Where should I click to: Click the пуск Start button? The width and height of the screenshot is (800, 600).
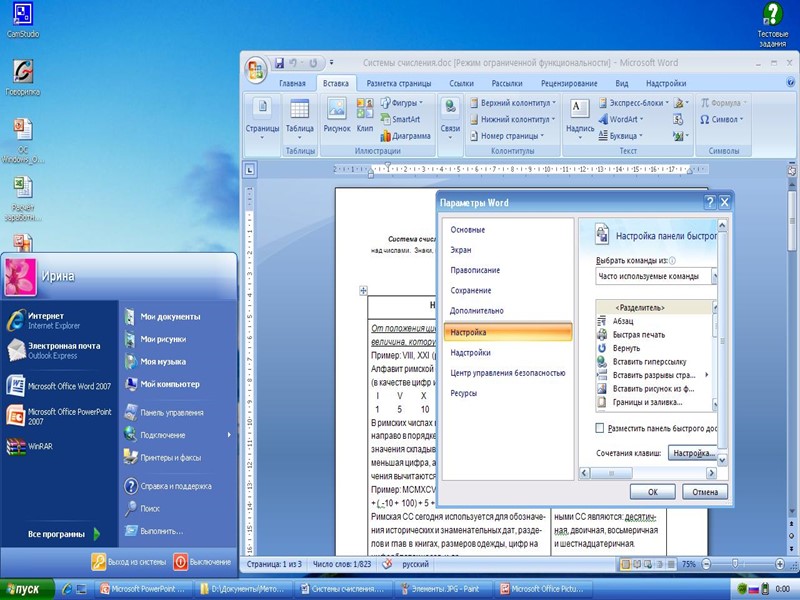(27, 589)
